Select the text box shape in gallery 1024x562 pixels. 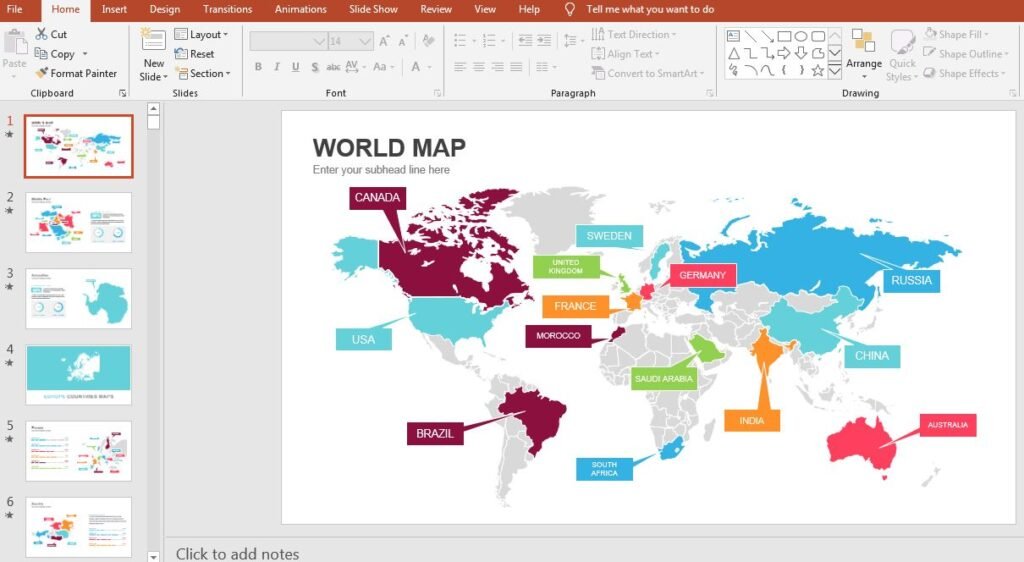pyautogui.click(x=733, y=36)
